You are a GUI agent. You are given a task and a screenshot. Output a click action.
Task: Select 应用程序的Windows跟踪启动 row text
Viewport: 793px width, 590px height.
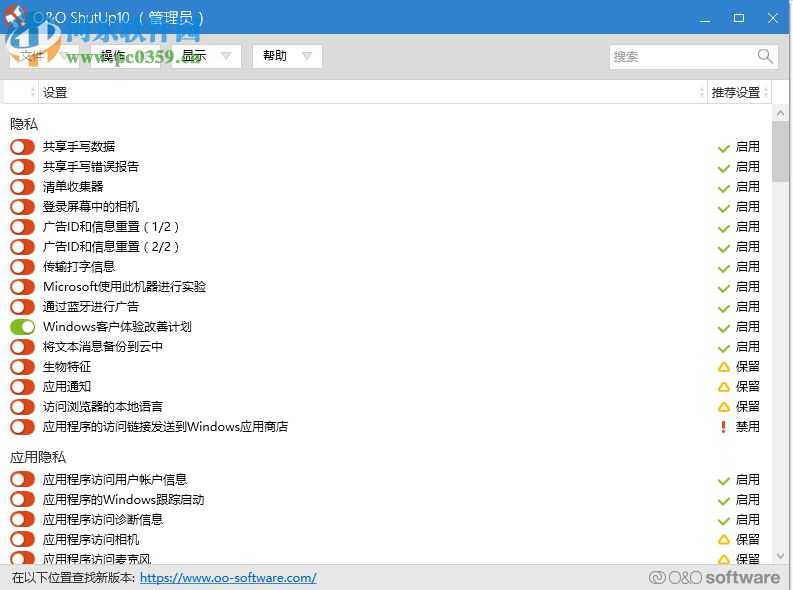point(123,500)
